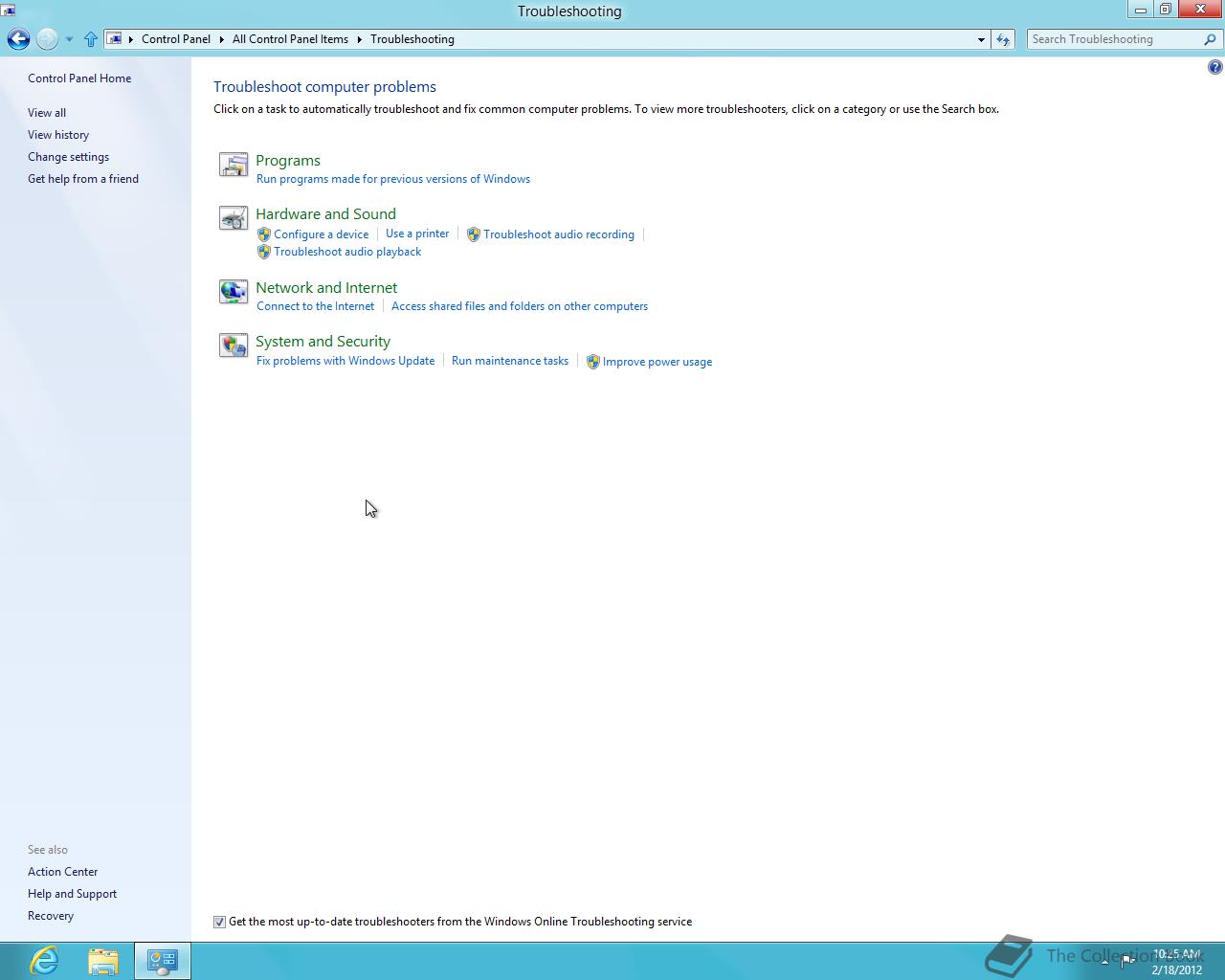
Task: Click View all in the sidebar
Action: coord(47,113)
